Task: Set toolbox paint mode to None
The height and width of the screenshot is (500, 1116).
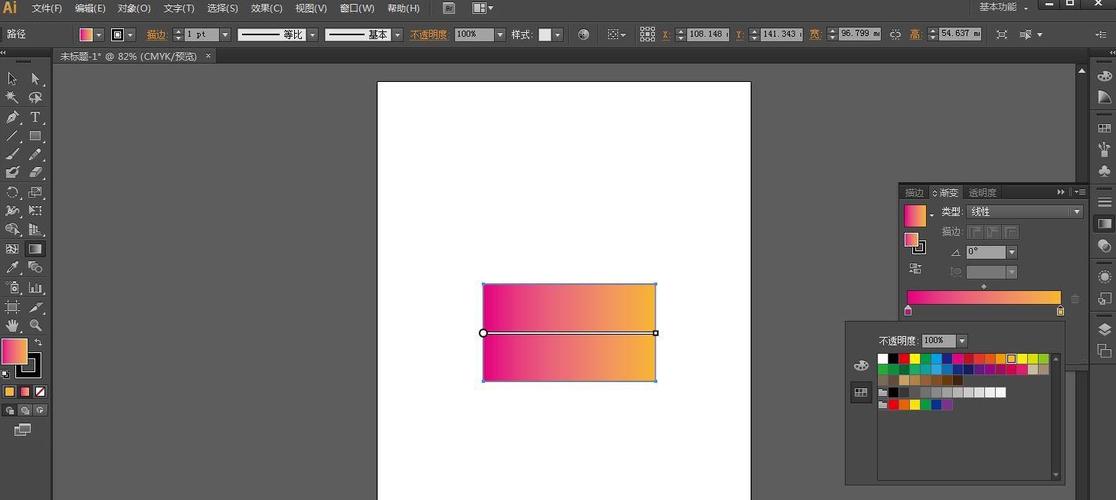Action: tap(41, 391)
